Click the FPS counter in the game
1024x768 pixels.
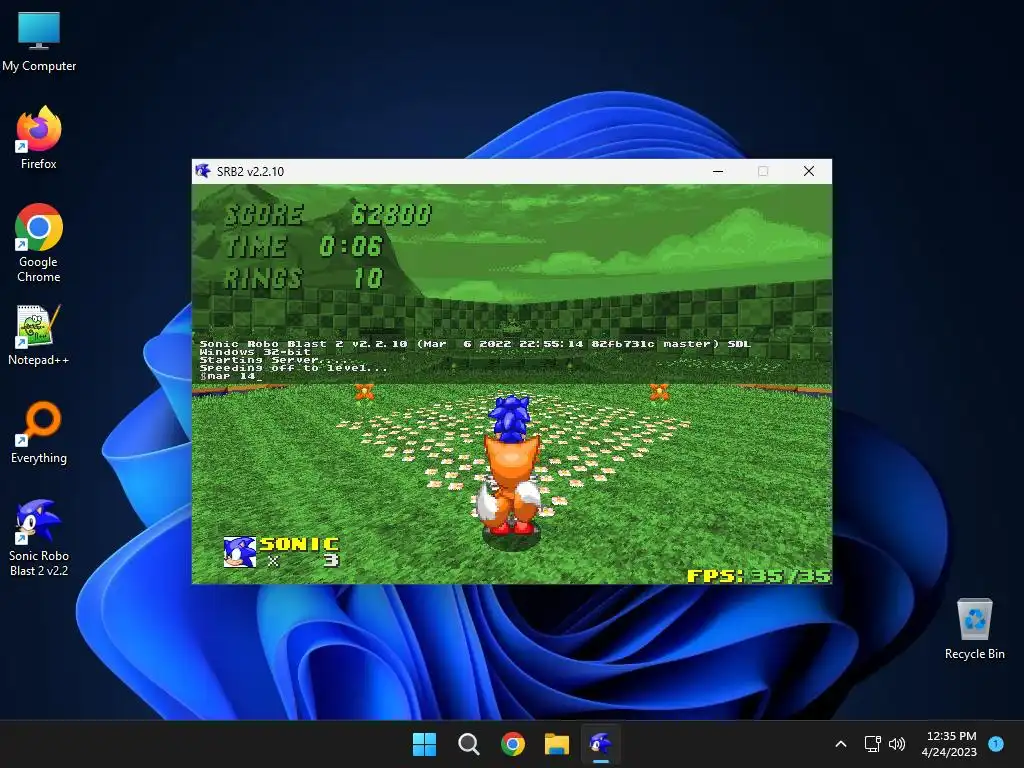click(759, 575)
